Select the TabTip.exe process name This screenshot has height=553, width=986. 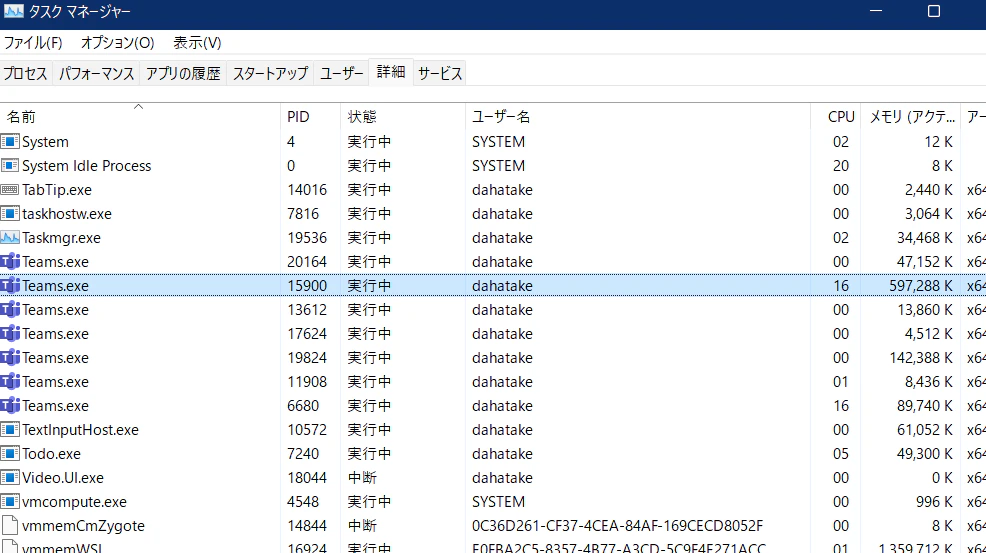57,190
